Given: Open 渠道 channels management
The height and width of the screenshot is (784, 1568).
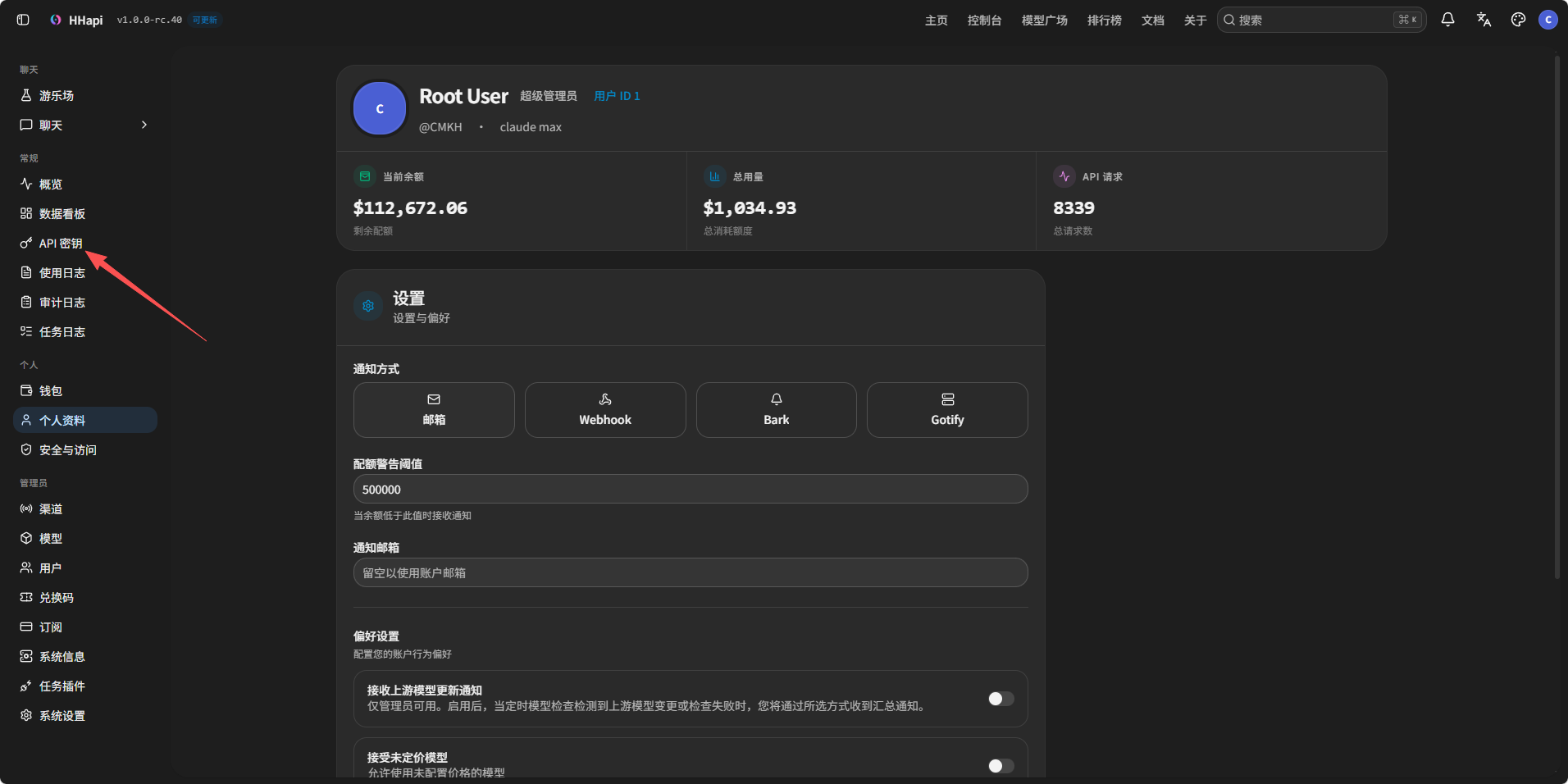Looking at the screenshot, I should [85, 509].
